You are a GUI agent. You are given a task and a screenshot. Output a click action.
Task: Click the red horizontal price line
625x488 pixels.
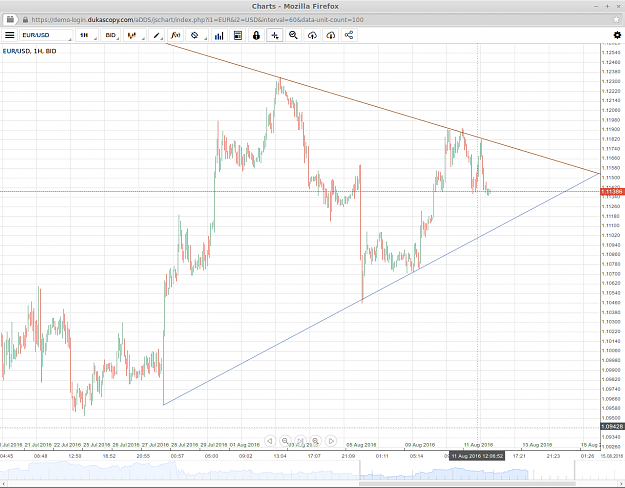pos(300,192)
